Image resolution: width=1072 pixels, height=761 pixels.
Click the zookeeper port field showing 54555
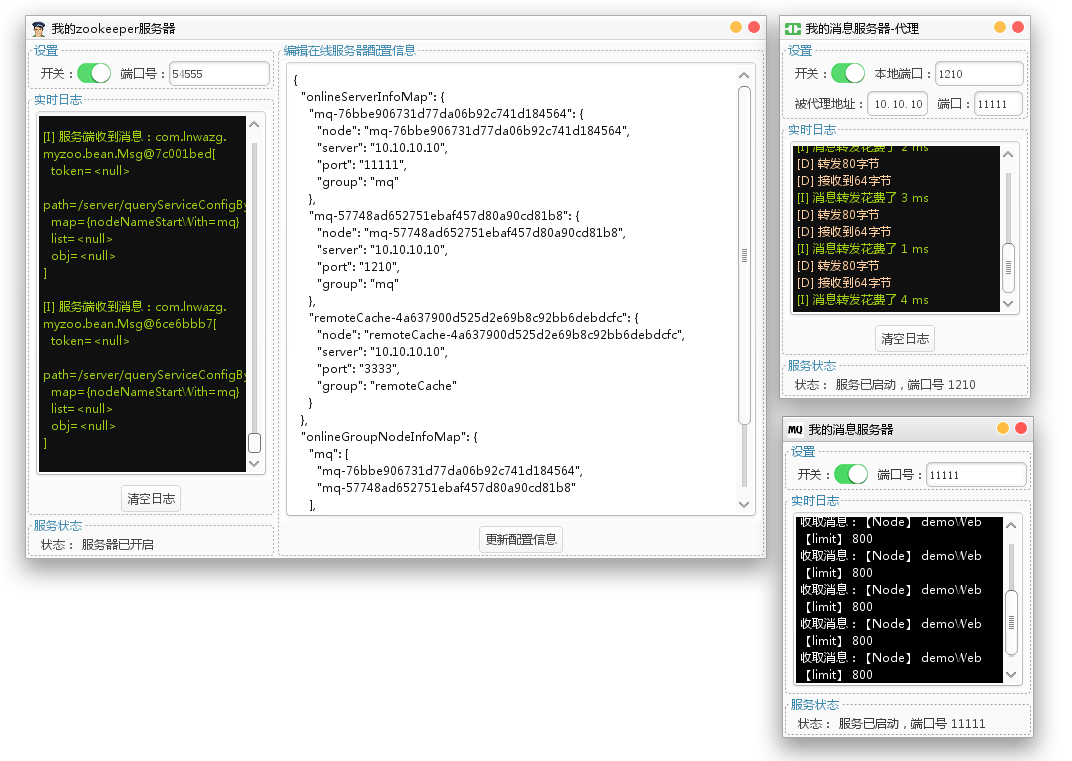219,74
